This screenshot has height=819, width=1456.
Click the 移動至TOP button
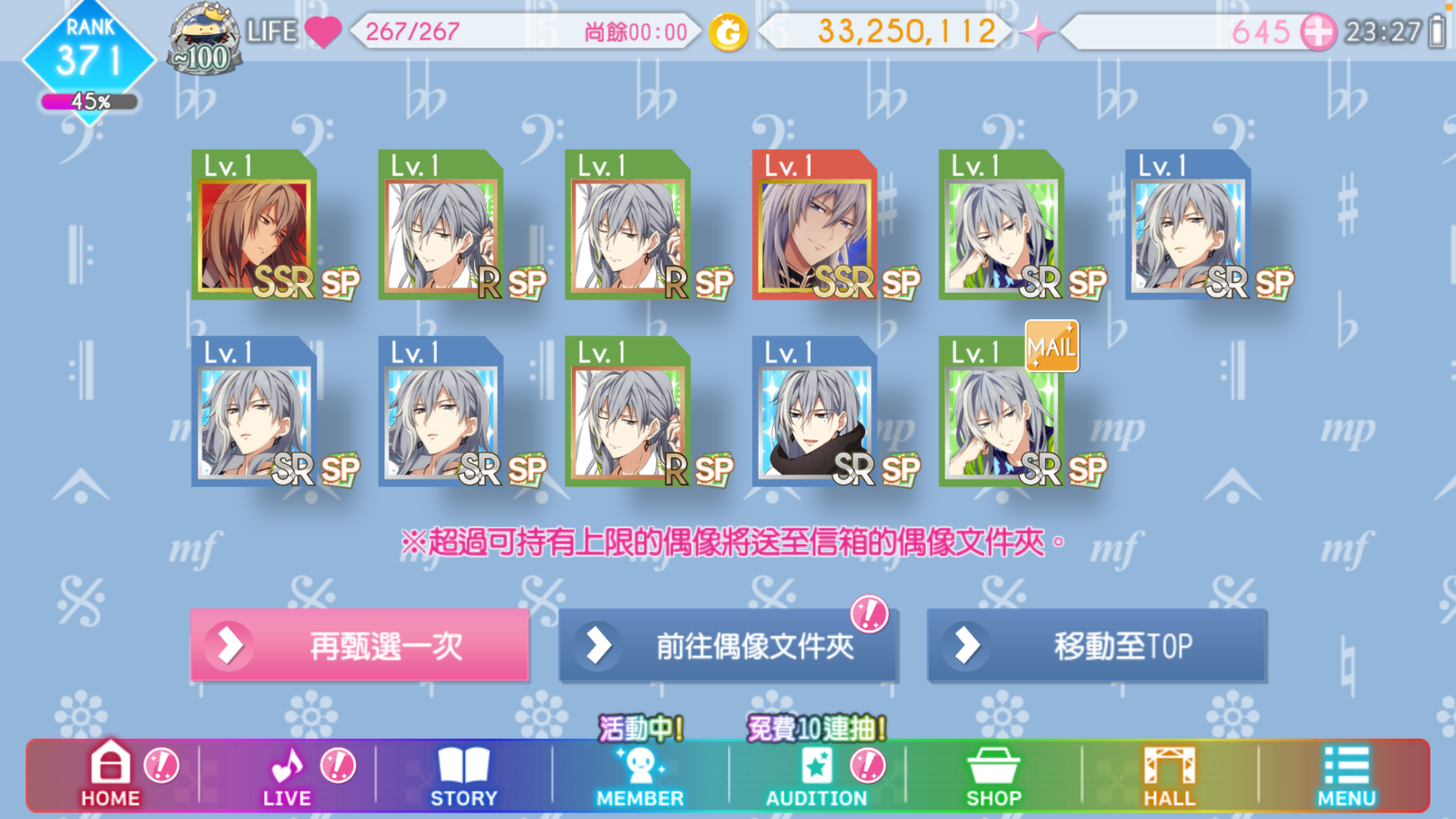click(1097, 646)
